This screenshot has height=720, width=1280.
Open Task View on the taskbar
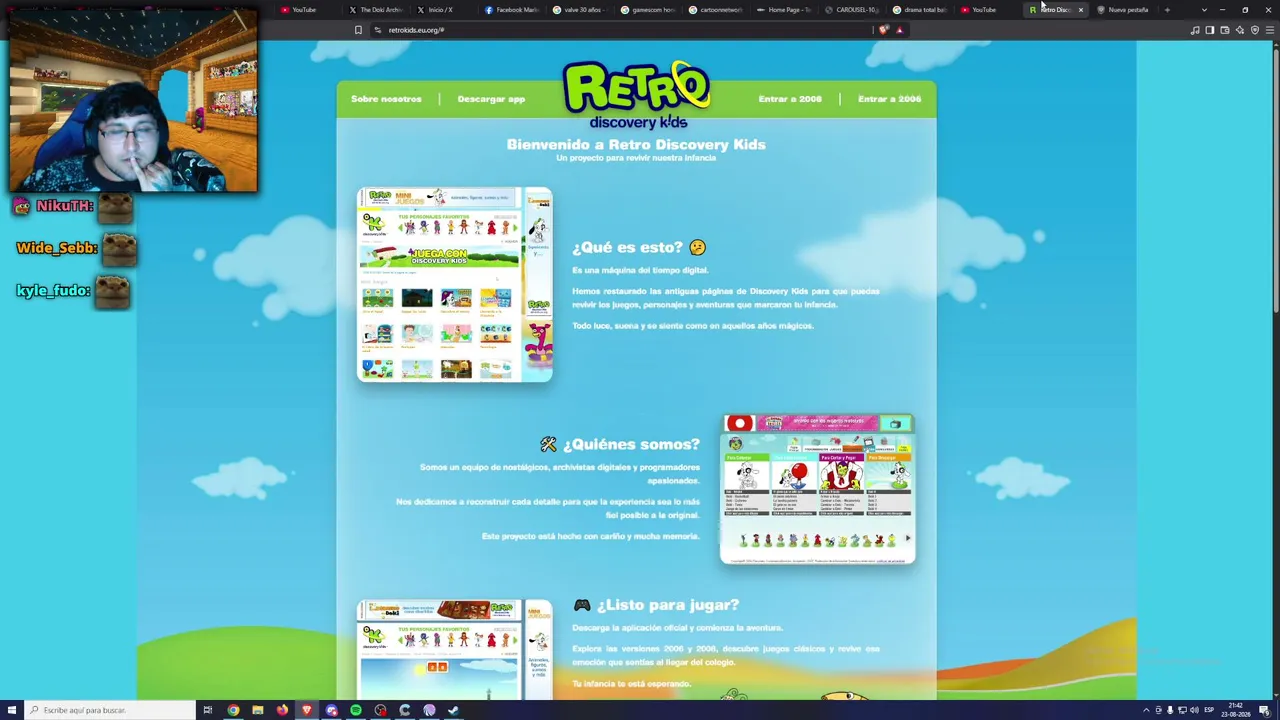pyautogui.click(x=208, y=710)
